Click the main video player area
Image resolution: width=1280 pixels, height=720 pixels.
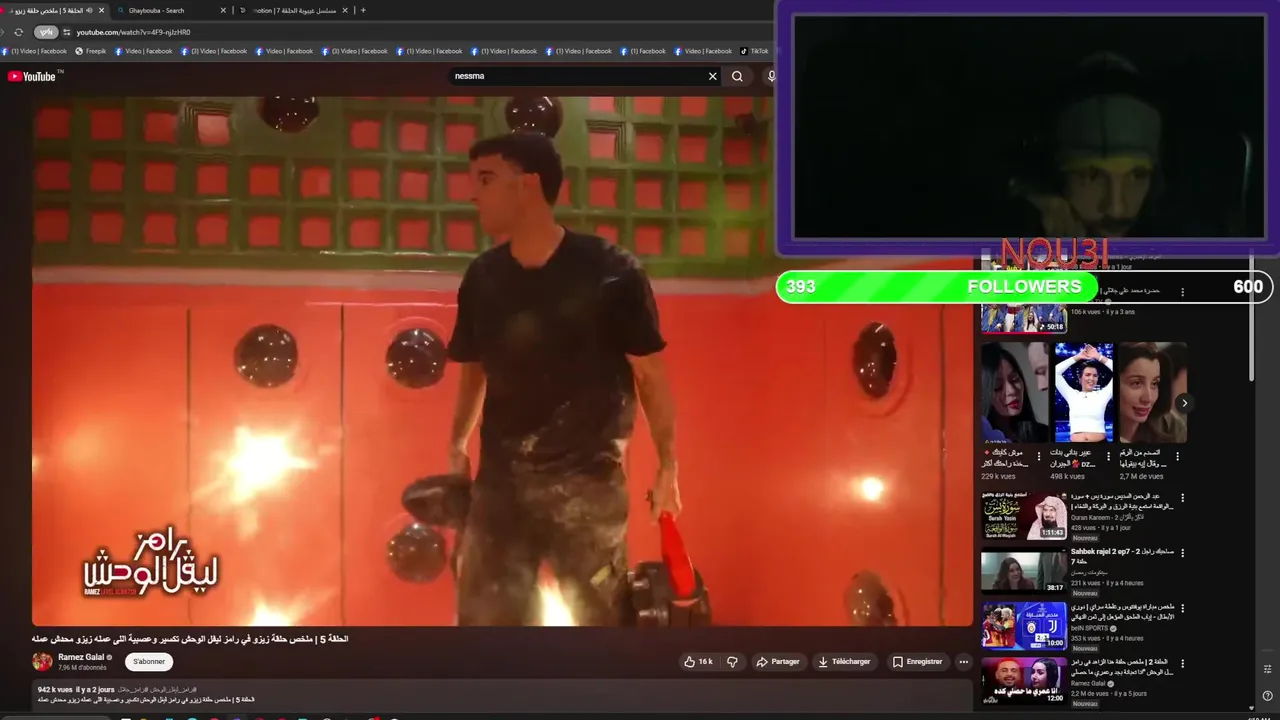(x=502, y=361)
